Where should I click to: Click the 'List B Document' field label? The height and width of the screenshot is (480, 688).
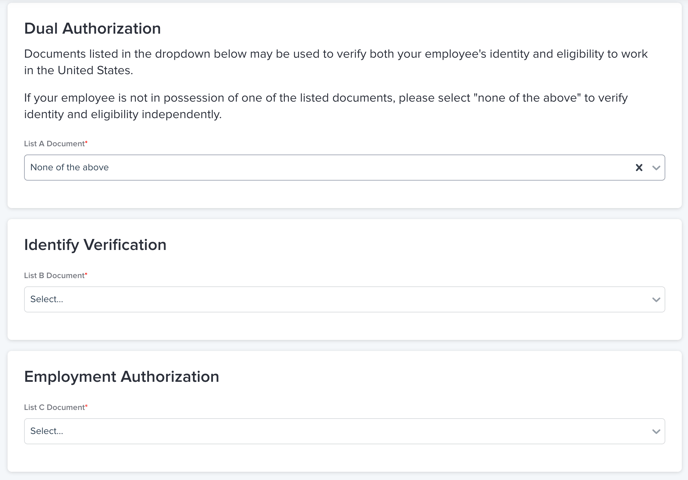pos(54,276)
